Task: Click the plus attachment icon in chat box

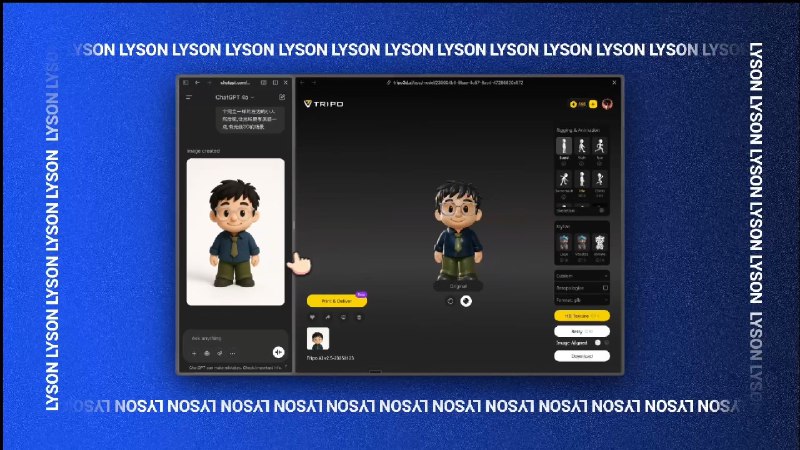Action: click(194, 353)
